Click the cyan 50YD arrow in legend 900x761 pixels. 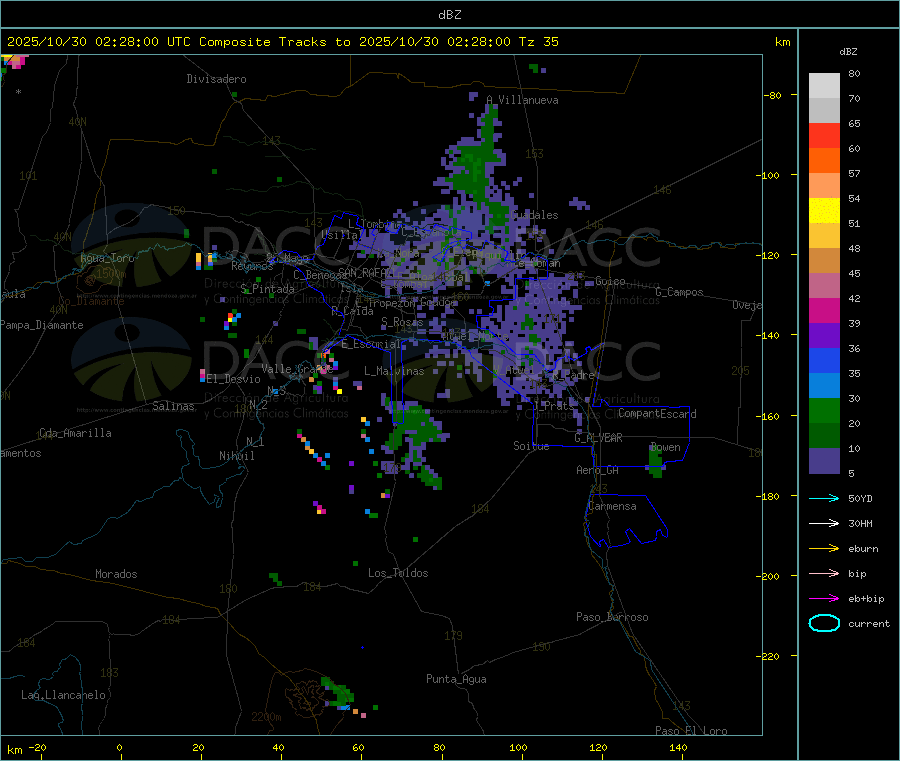(x=824, y=498)
